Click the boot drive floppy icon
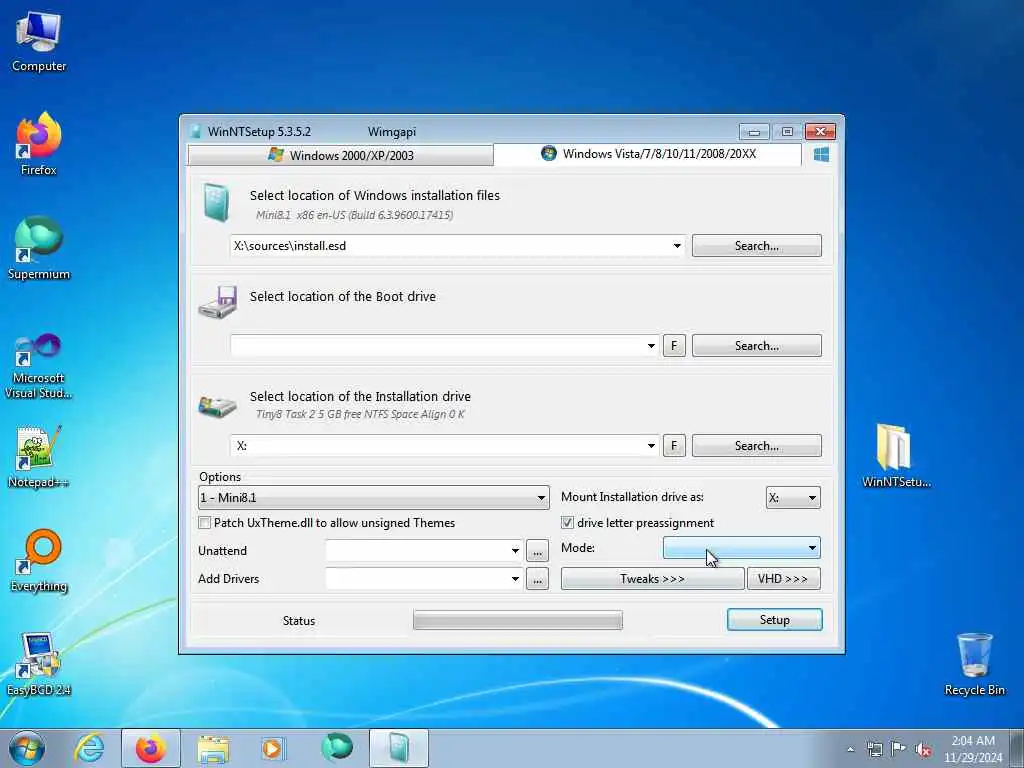 point(218,302)
